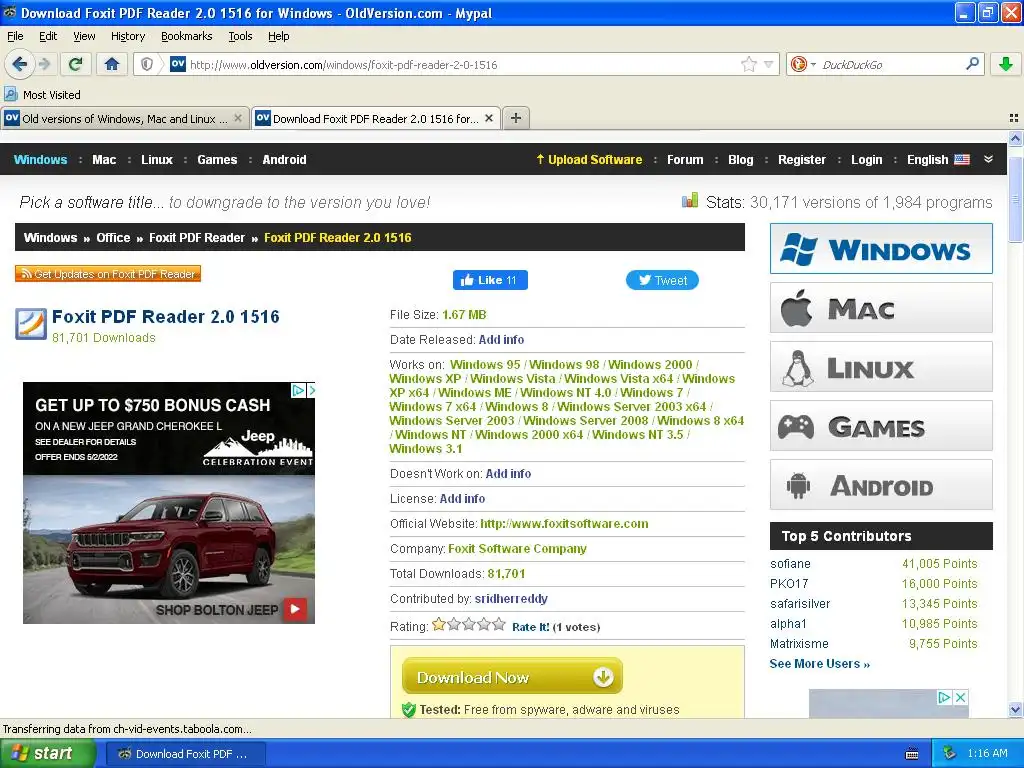Click the Foxit Software Company link
1024x768 pixels.
point(517,549)
